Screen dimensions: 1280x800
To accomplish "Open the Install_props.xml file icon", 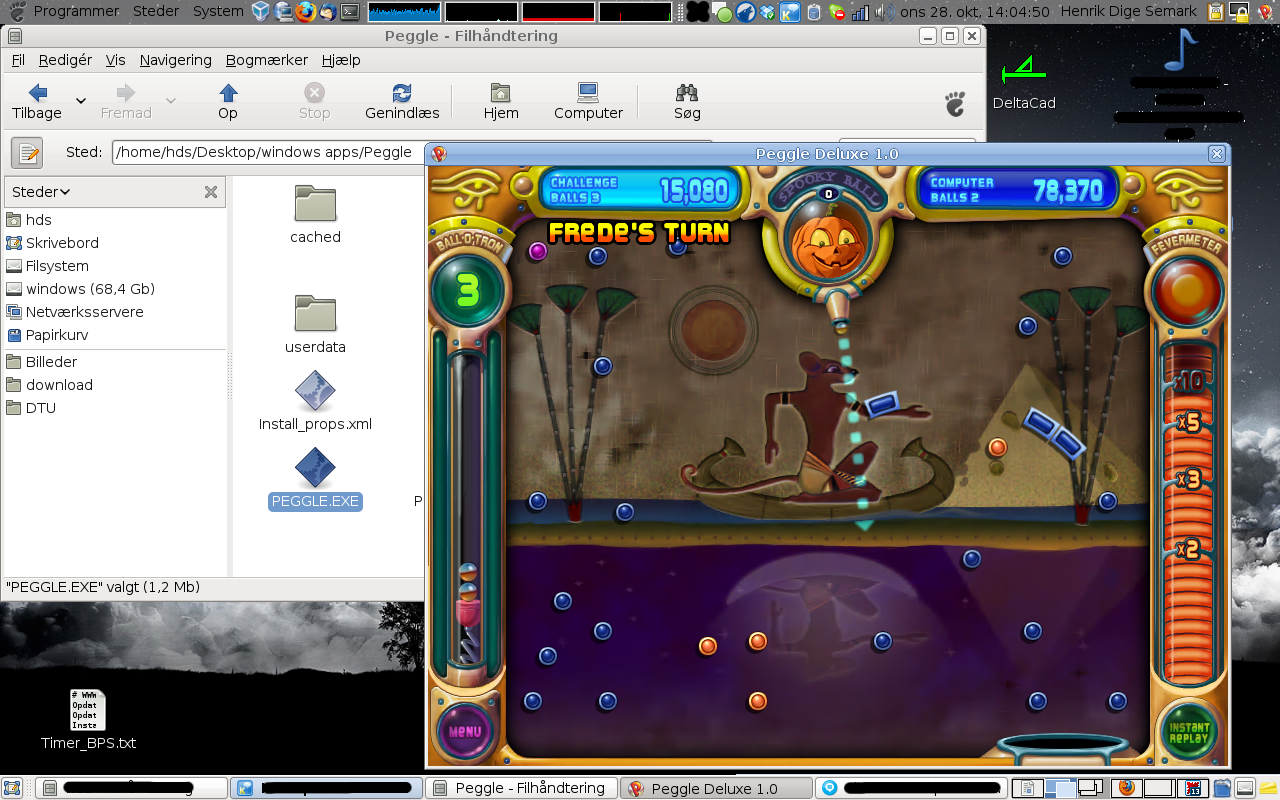I will click(x=314, y=392).
